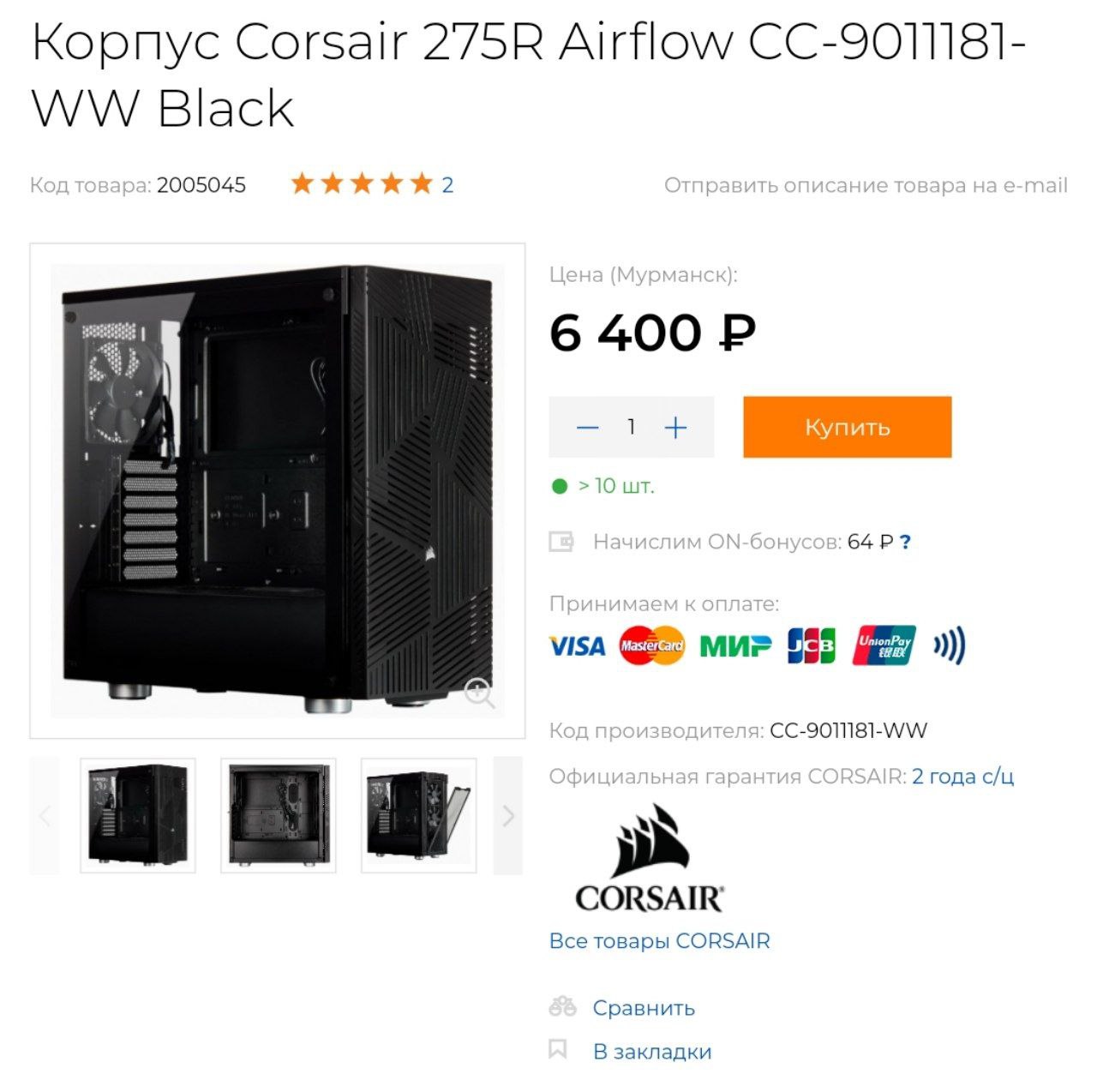Show previous thumbnails with left arrow
This screenshot has height=1092, width=1097.
pos(45,815)
